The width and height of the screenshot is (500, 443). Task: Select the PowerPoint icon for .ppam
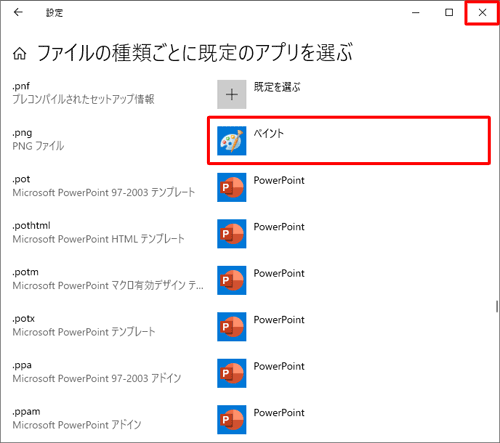pyautogui.click(x=232, y=420)
